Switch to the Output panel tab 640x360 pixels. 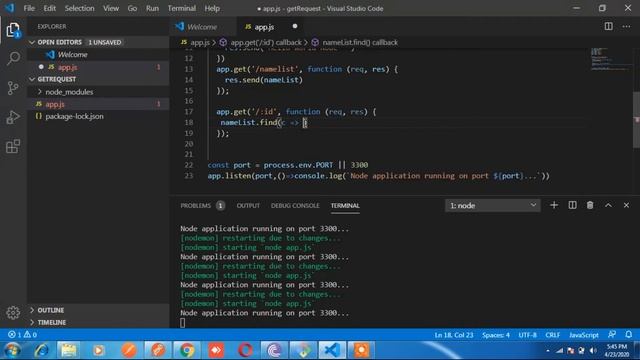pyautogui.click(x=248, y=206)
